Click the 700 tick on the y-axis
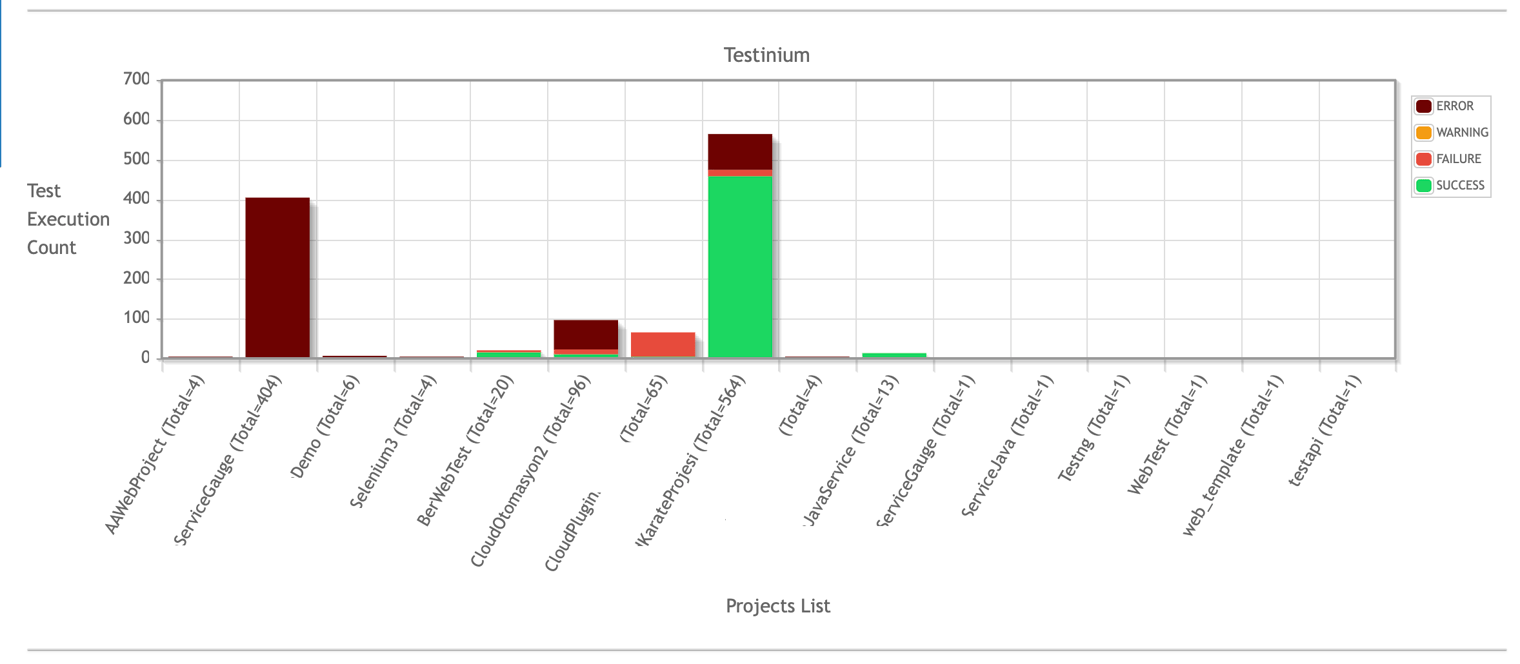 click(x=137, y=79)
